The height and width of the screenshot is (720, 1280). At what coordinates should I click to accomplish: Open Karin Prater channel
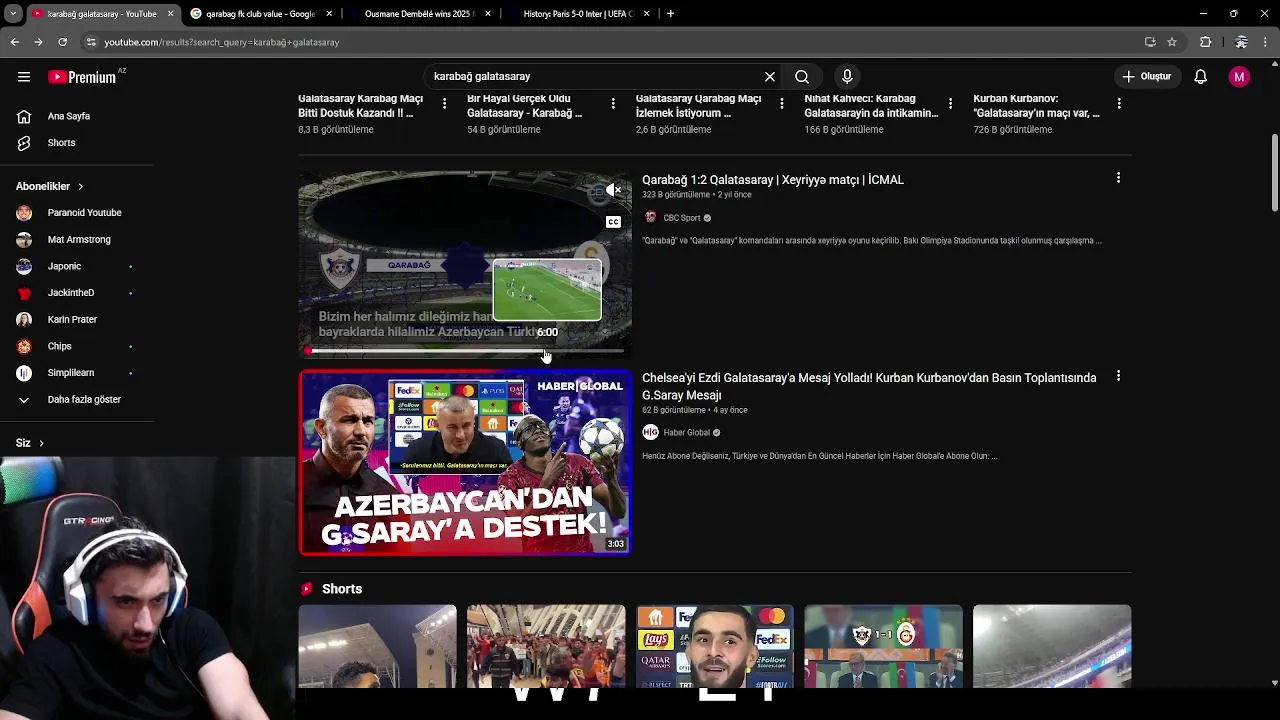pyautogui.click(x=74, y=319)
